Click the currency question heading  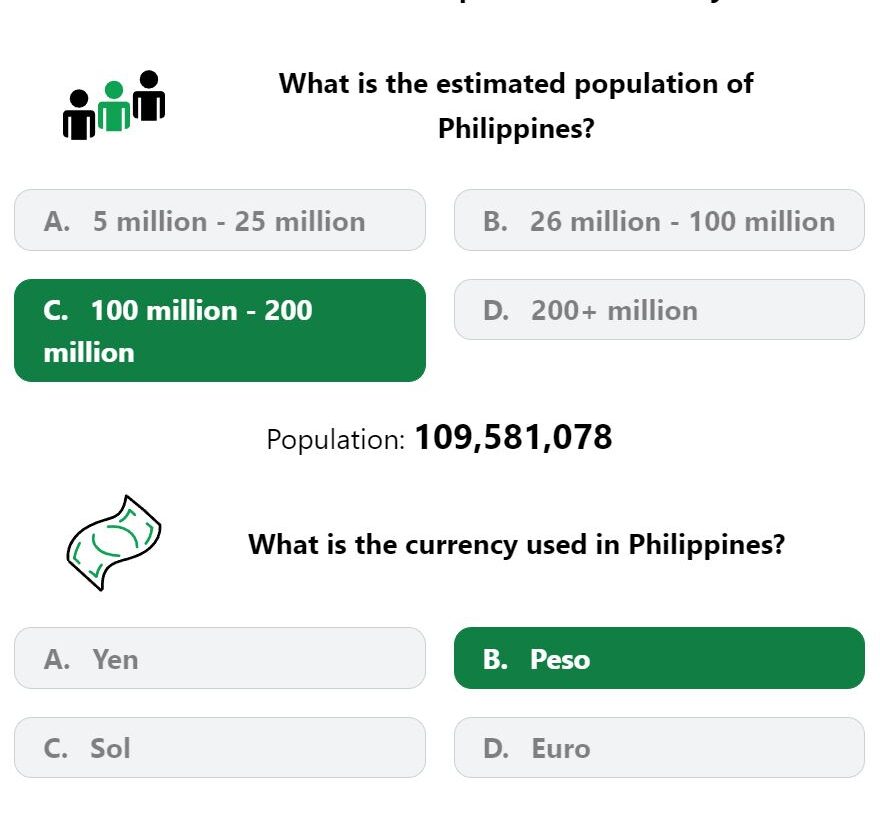tap(516, 544)
